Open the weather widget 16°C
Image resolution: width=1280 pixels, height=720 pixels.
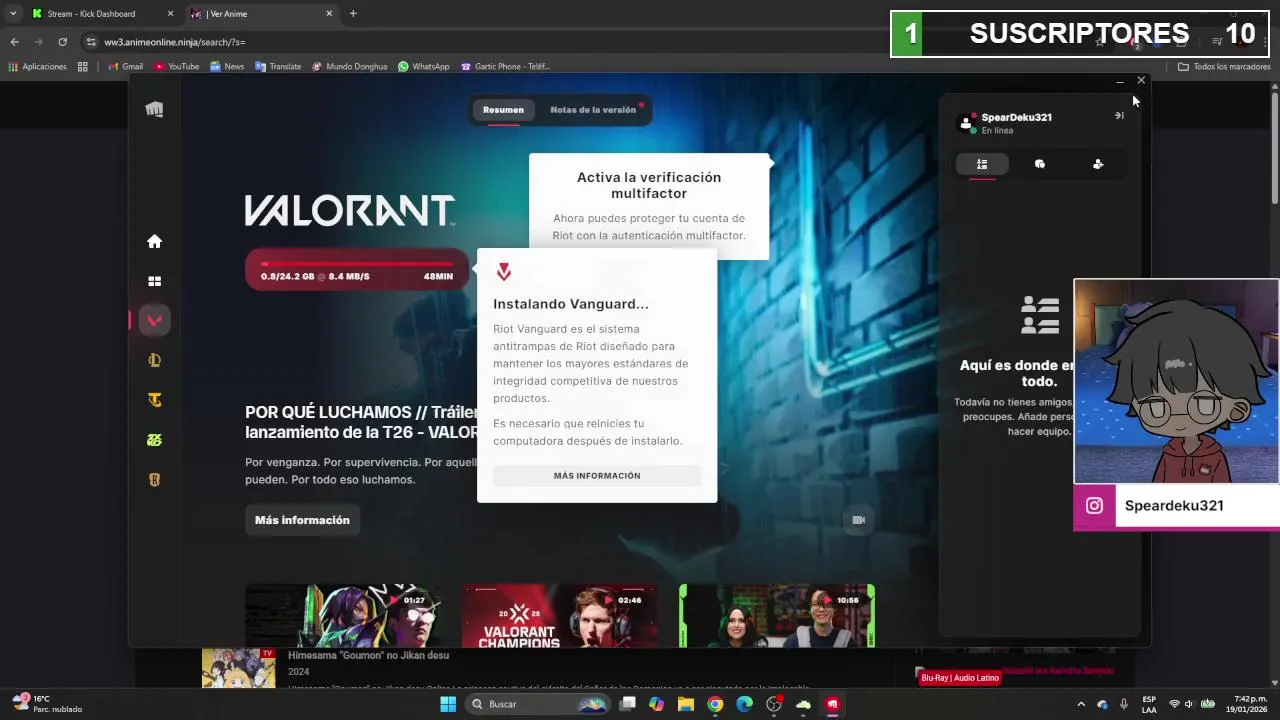[x=47, y=704]
